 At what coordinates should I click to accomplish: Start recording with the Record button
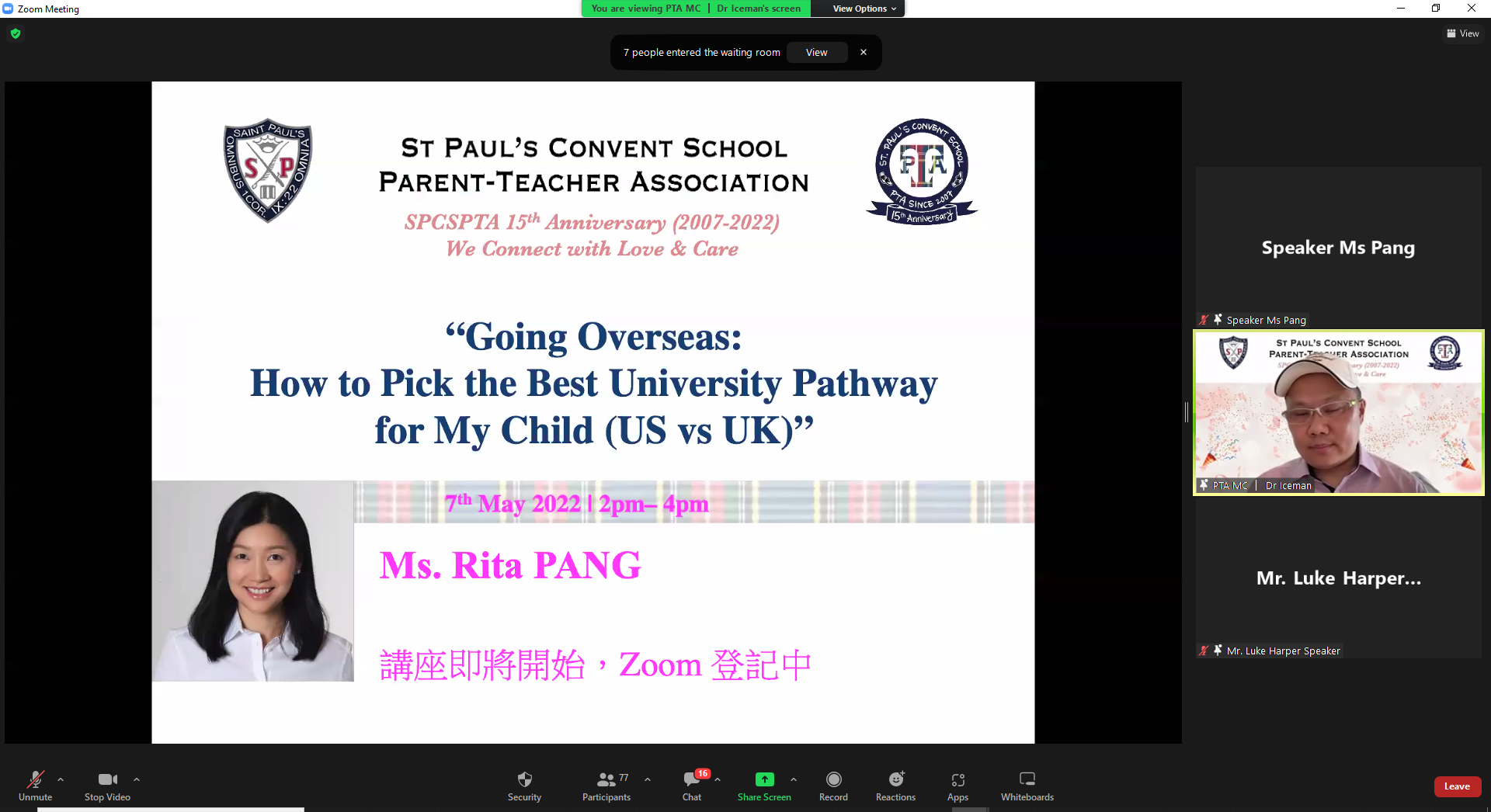tap(833, 785)
